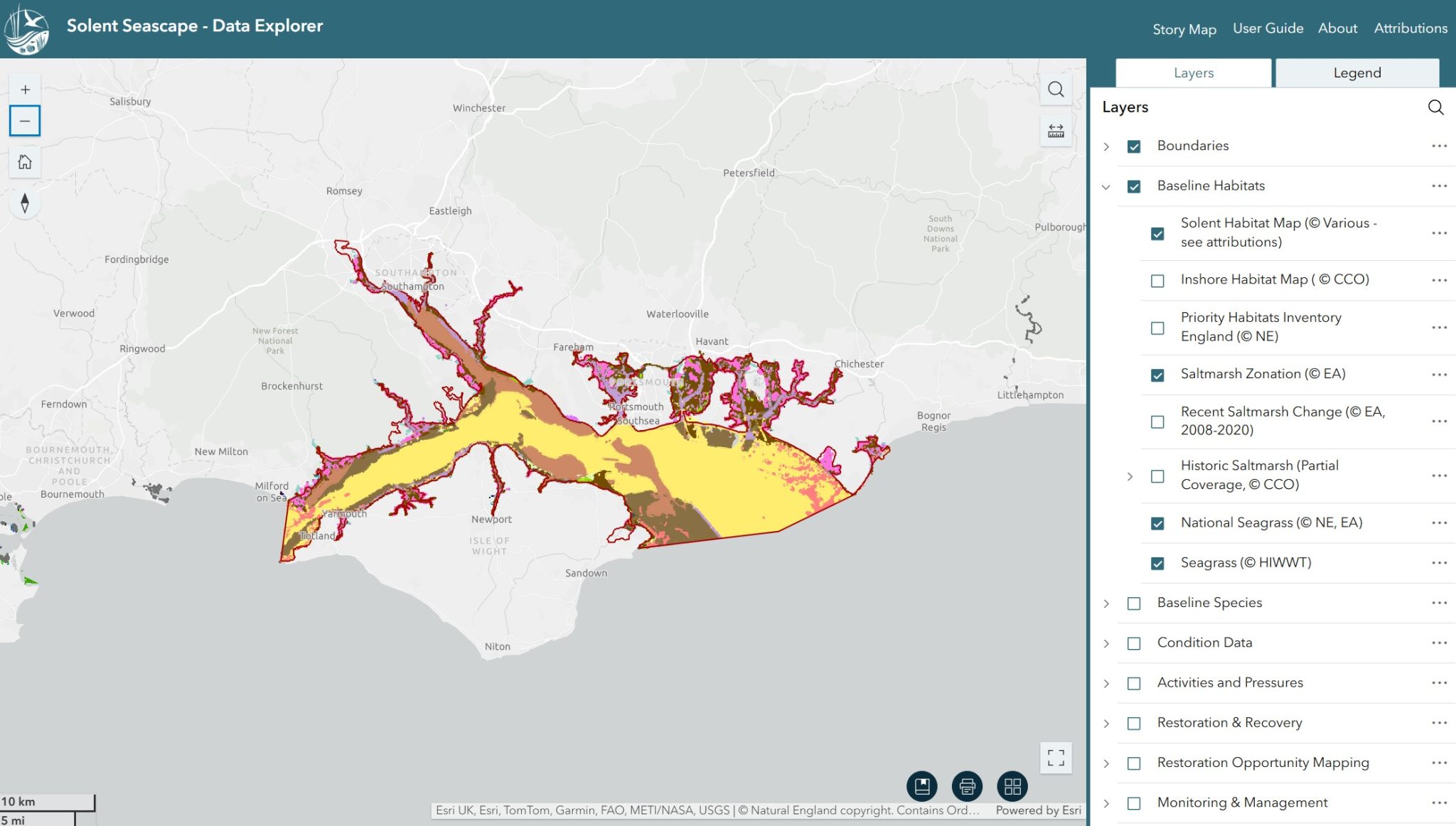Open the measurement tool
The width and height of the screenshot is (1456, 826).
[x=1055, y=130]
